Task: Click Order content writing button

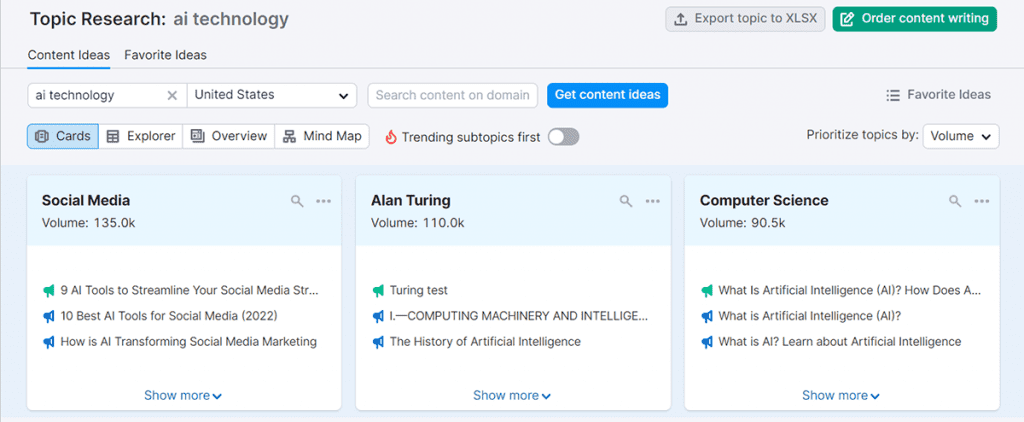Action: 914,18
